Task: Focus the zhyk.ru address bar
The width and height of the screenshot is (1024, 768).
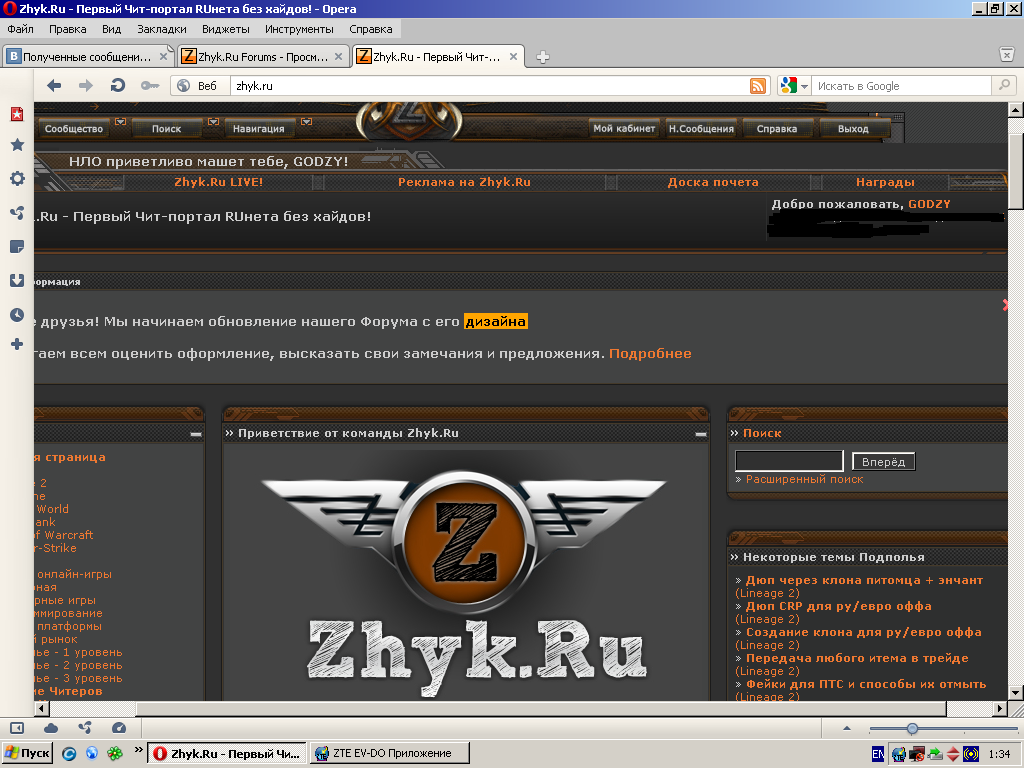Action: coord(490,86)
